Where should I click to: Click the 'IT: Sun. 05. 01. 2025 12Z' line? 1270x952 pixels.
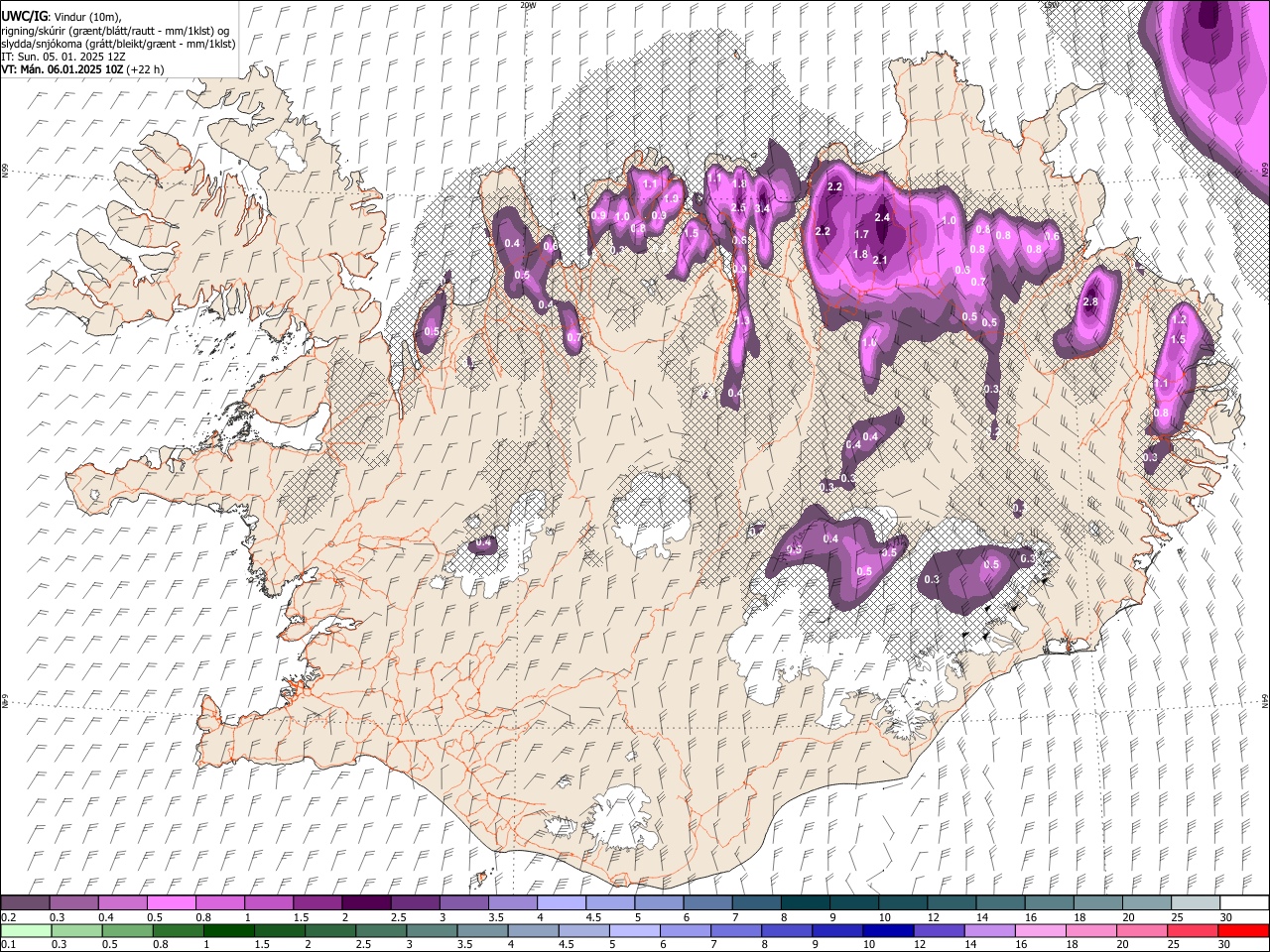(x=63, y=57)
